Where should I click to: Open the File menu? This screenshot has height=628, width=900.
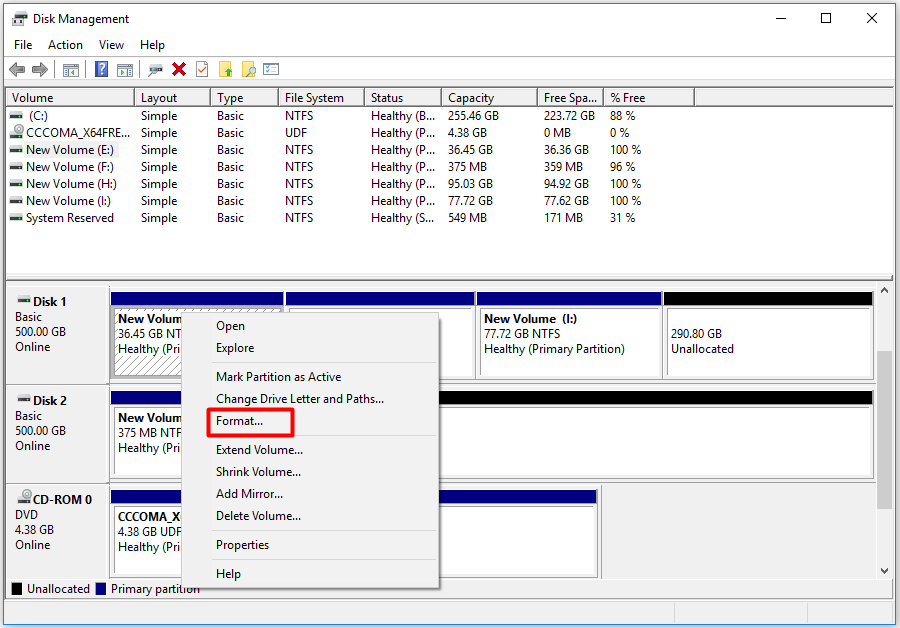point(23,45)
